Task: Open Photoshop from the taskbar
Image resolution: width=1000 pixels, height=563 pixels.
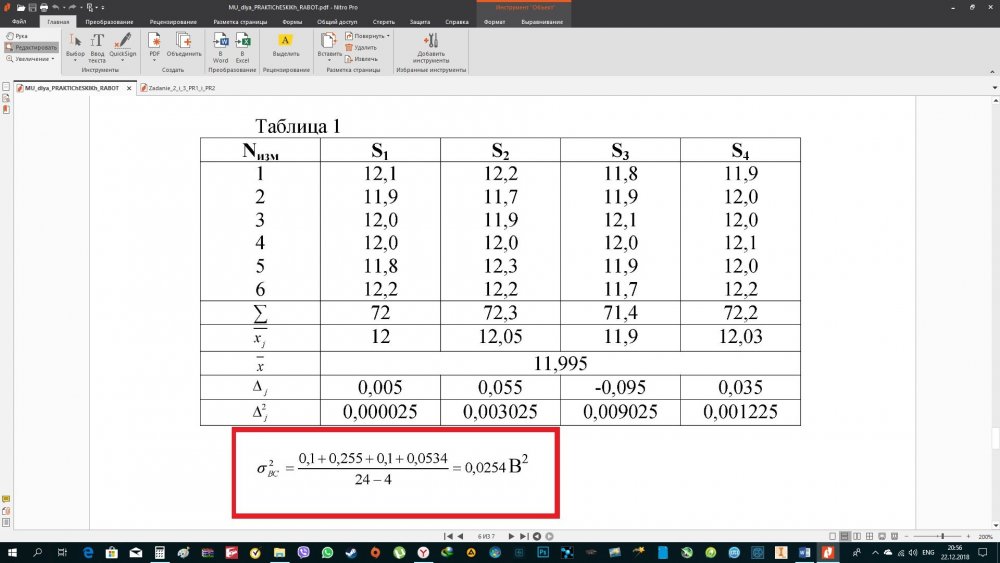Action: (543, 552)
